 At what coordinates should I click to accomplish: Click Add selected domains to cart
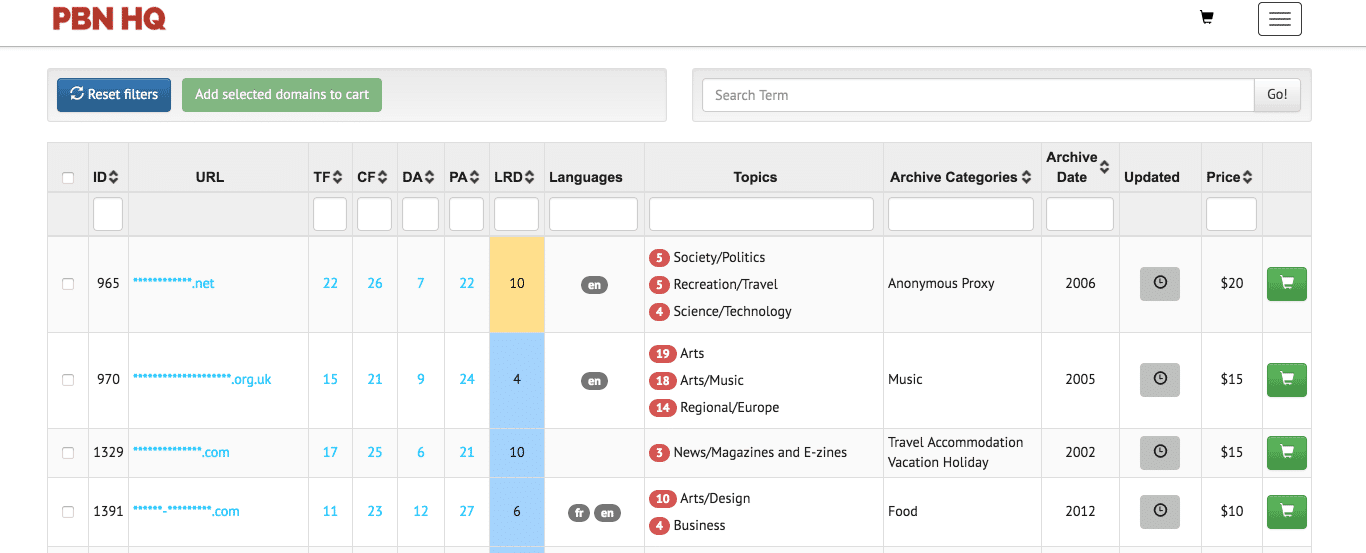[282, 95]
